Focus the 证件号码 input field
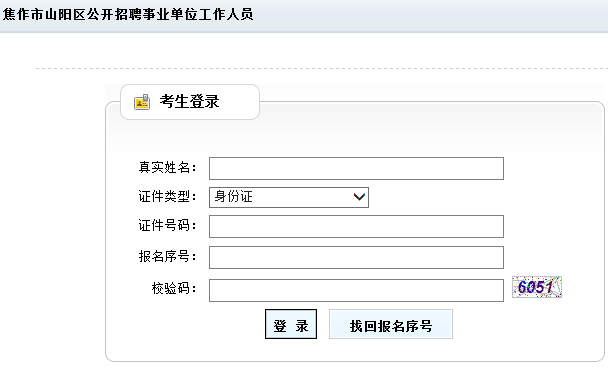 [x=356, y=226]
